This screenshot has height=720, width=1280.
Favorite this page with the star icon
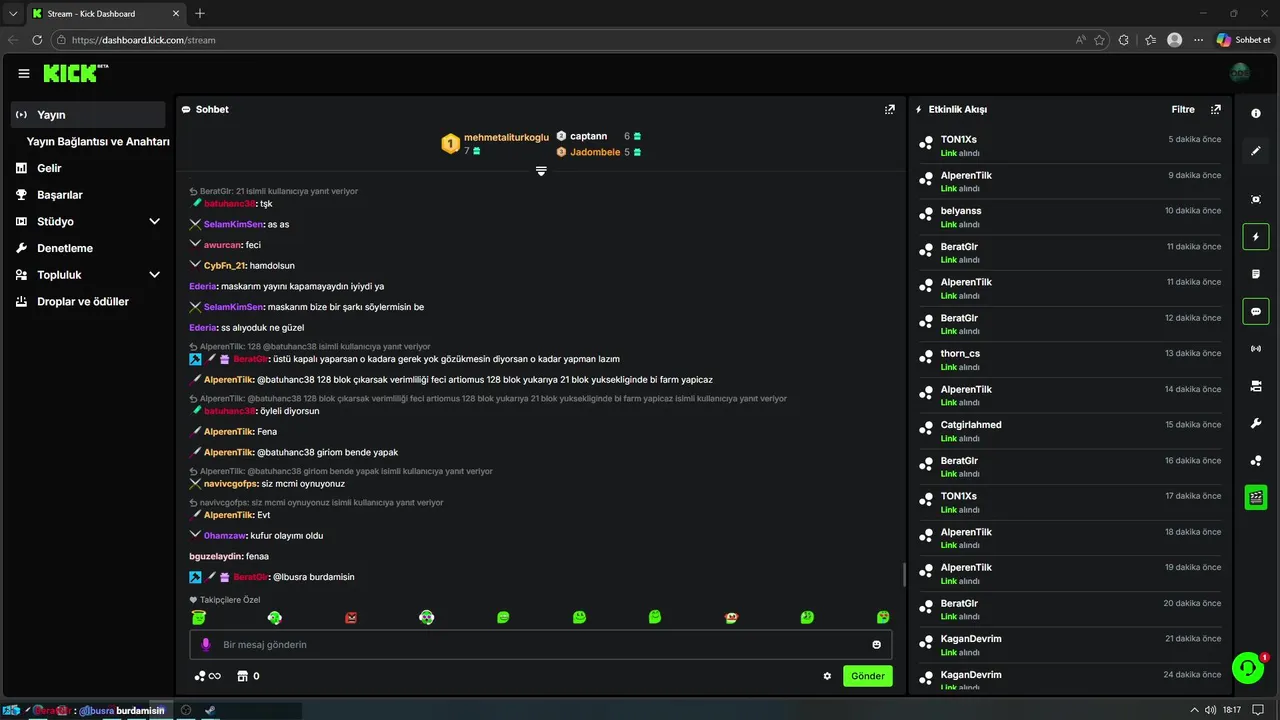[x=1100, y=40]
